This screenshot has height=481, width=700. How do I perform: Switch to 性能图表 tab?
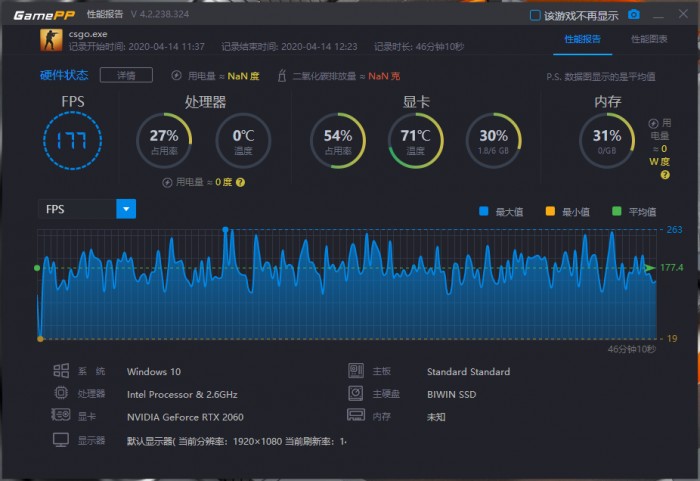[649, 39]
